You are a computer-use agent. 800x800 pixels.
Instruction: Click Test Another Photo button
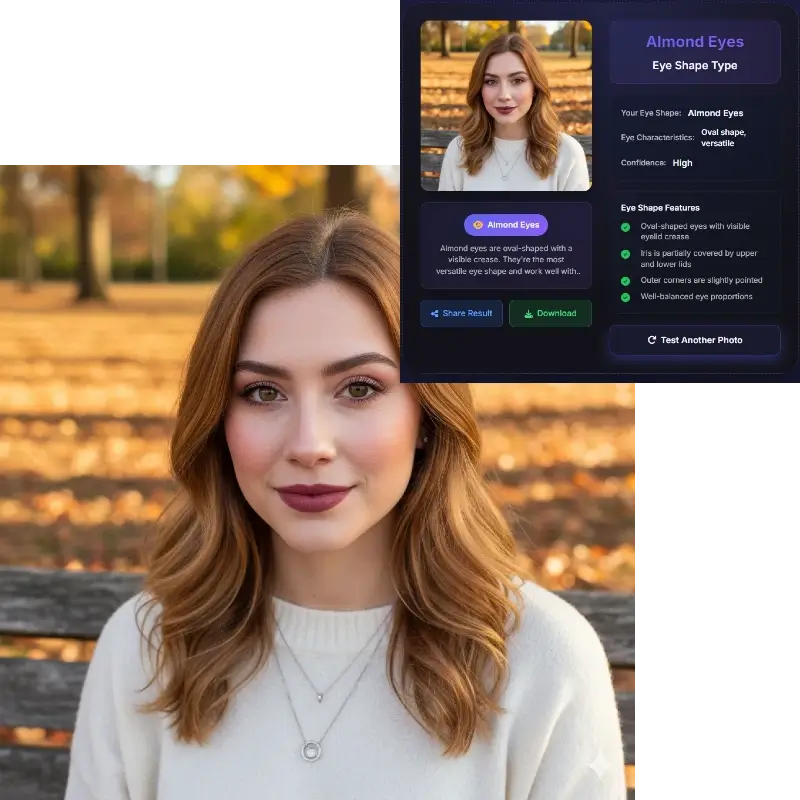pos(694,340)
